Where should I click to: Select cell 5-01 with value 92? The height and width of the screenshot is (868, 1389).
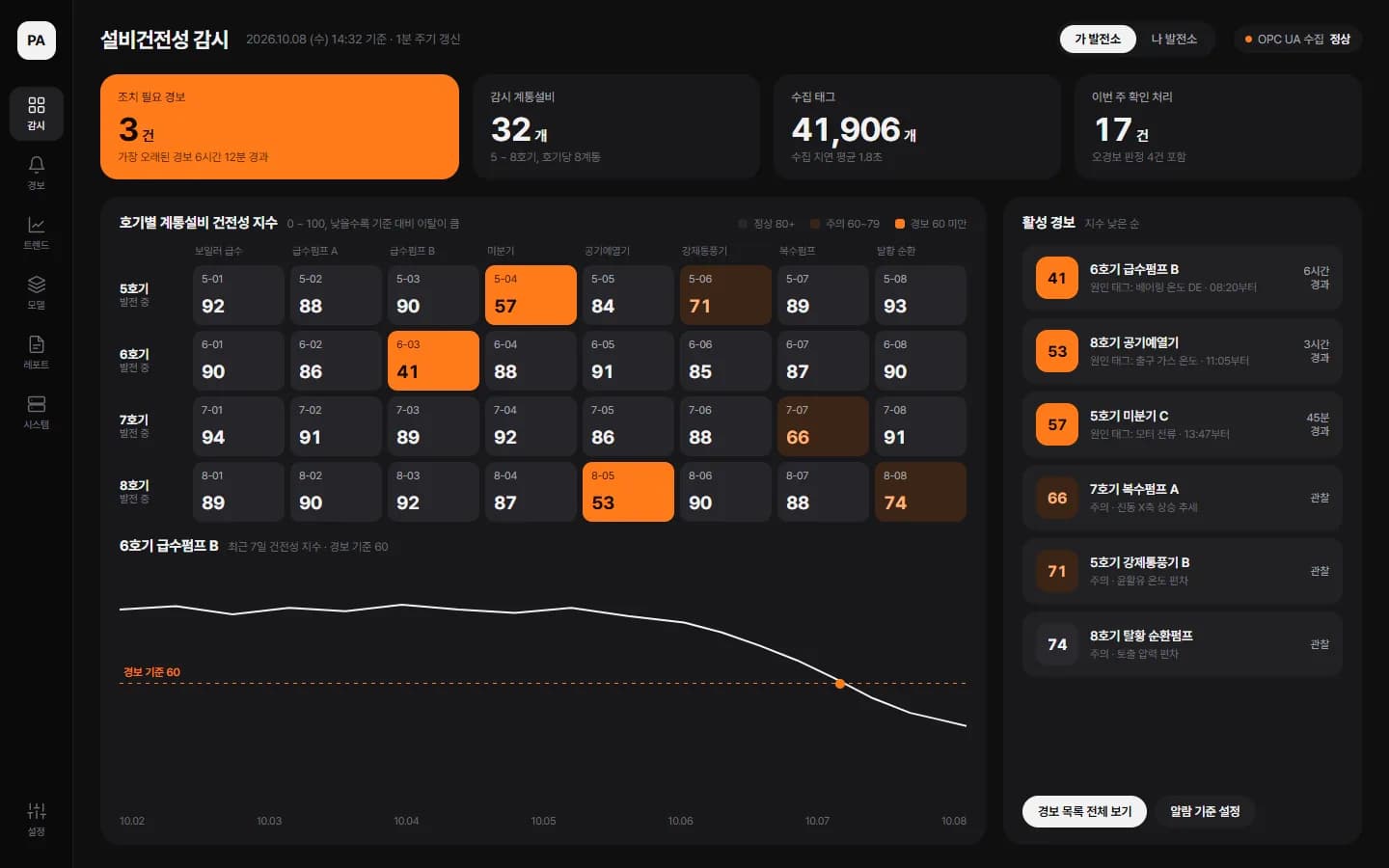click(238, 295)
